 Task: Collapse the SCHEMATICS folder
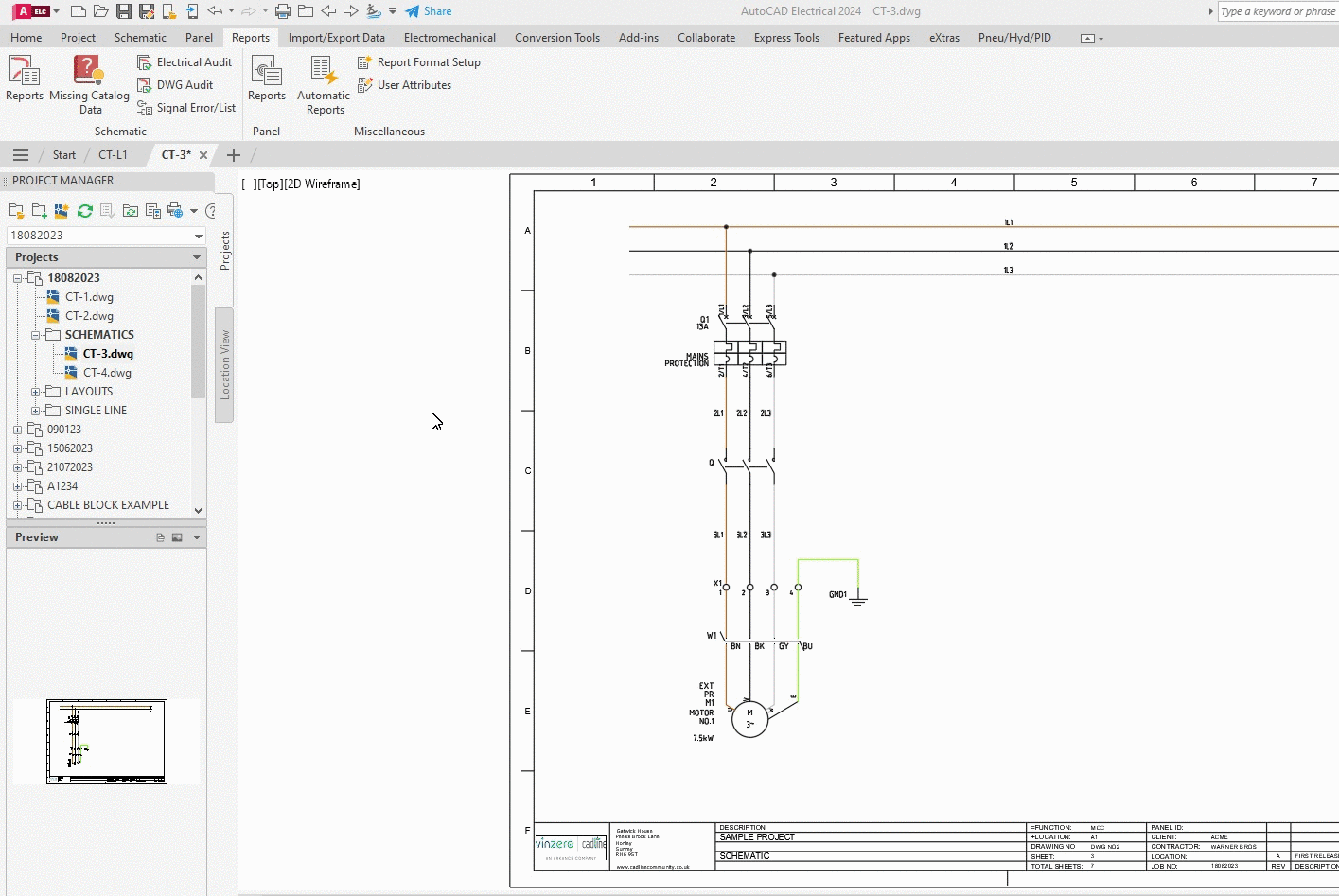(x=35, y=335)
